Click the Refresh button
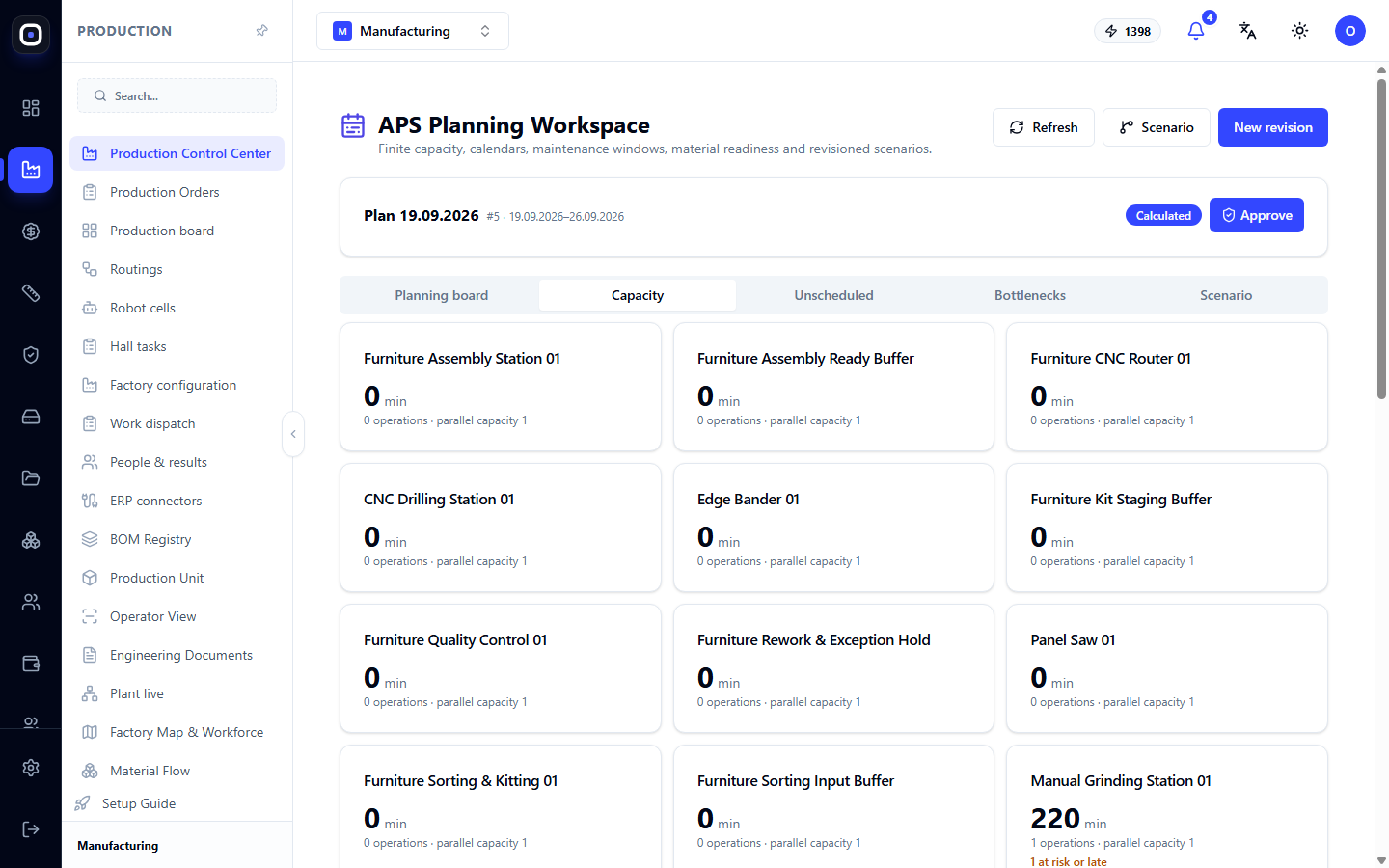This screenshot has height=868, width=1389. click(x=1044, y=127)
